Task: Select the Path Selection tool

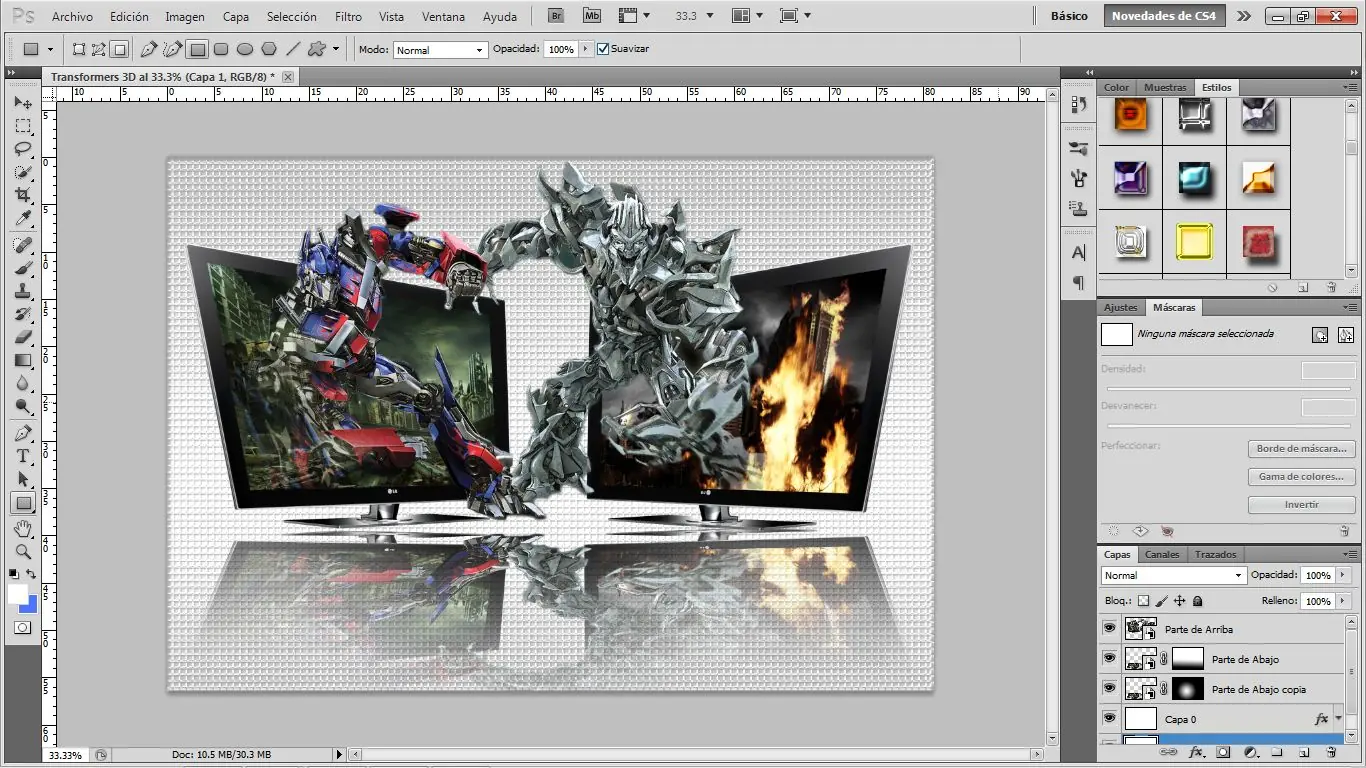Action: (x=23, y=480)
